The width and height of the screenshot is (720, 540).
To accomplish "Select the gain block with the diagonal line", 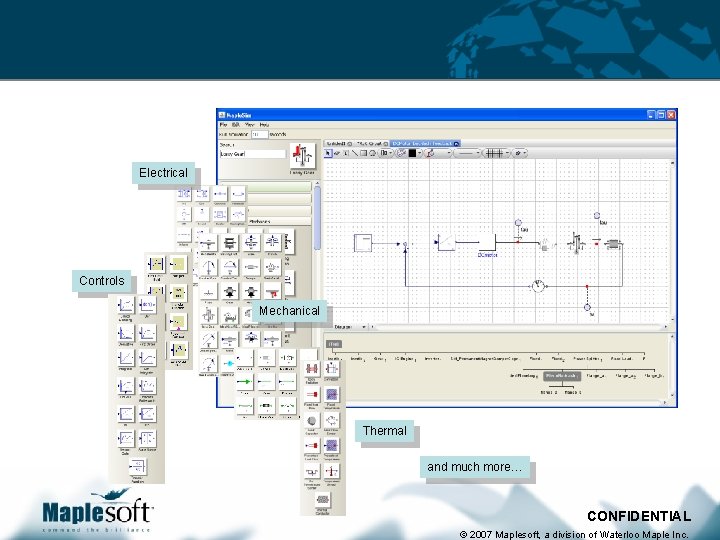I will (445, 242).
